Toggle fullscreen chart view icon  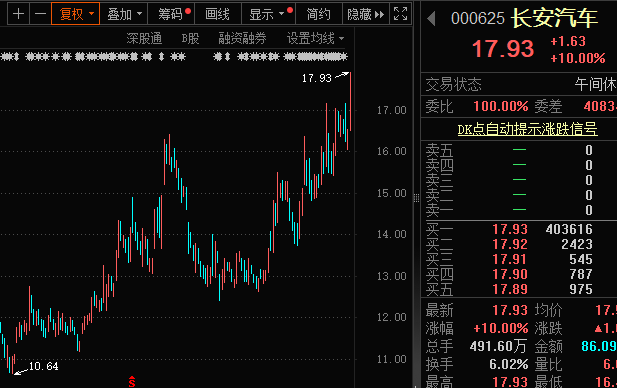(400, 14)
